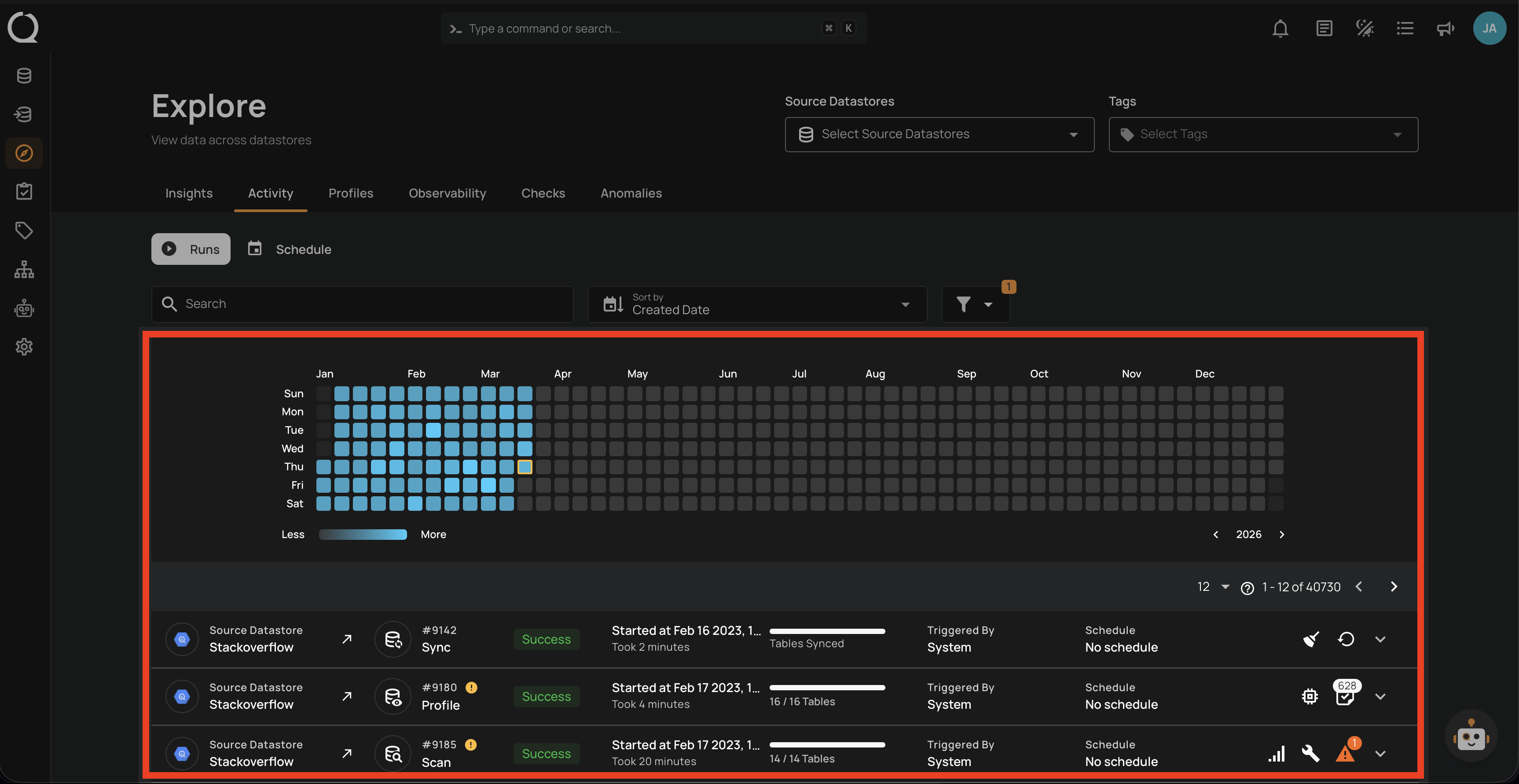Switch to the Anomalies tab
Viewport: 1519px width, 784px height.
pyautogui.click(x=631, y=193)
